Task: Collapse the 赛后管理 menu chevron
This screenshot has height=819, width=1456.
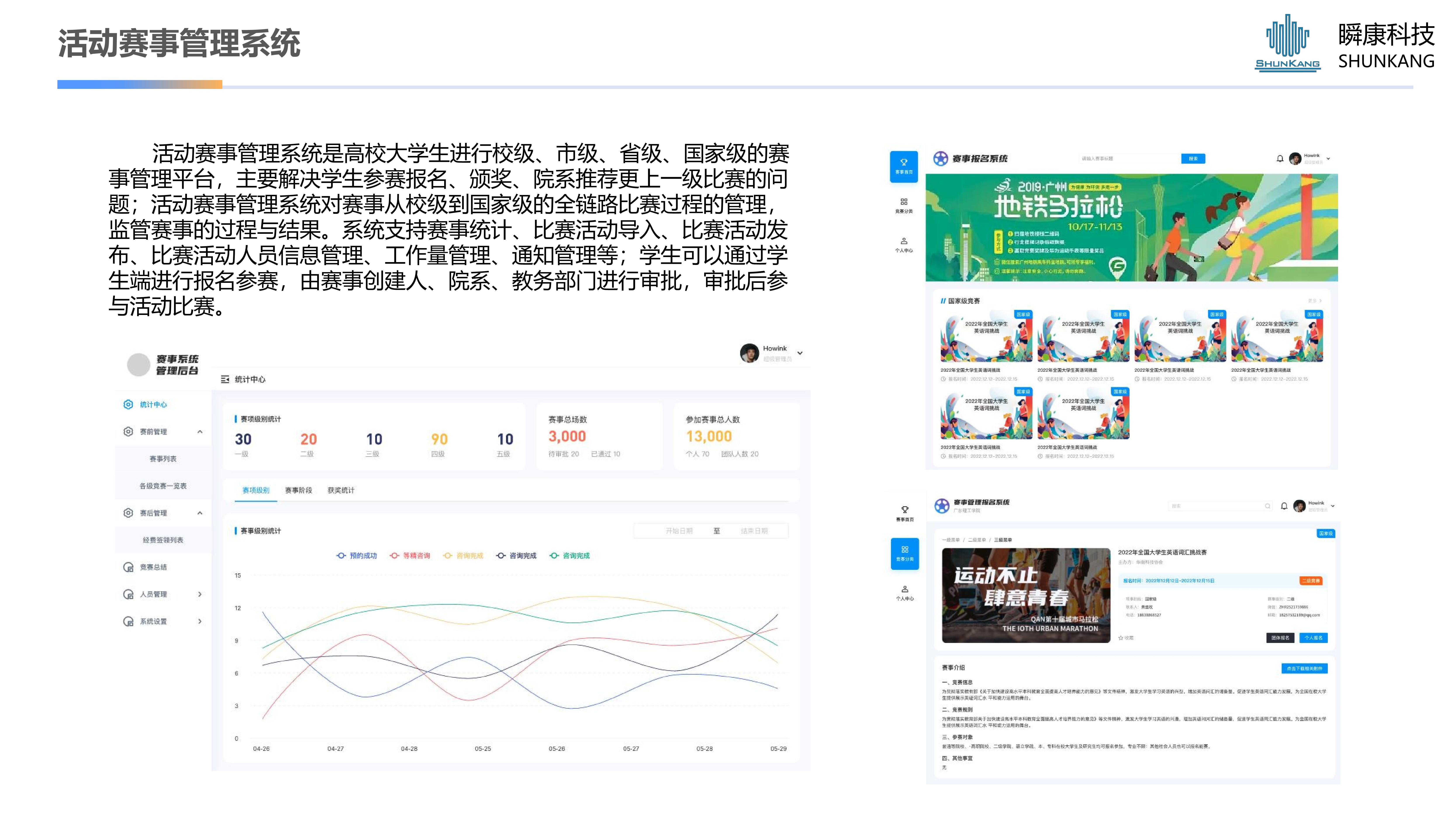Action: coord(200,513)
